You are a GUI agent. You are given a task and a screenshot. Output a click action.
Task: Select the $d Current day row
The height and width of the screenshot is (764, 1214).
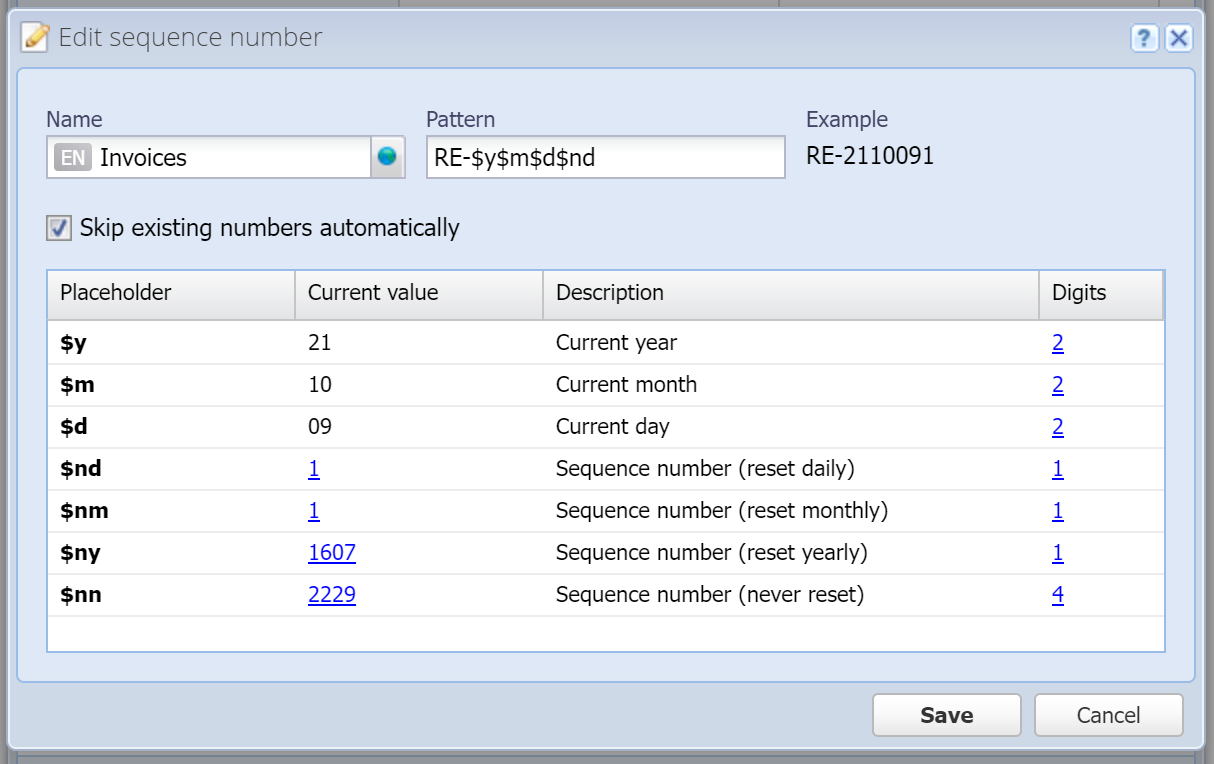[605, 427]
